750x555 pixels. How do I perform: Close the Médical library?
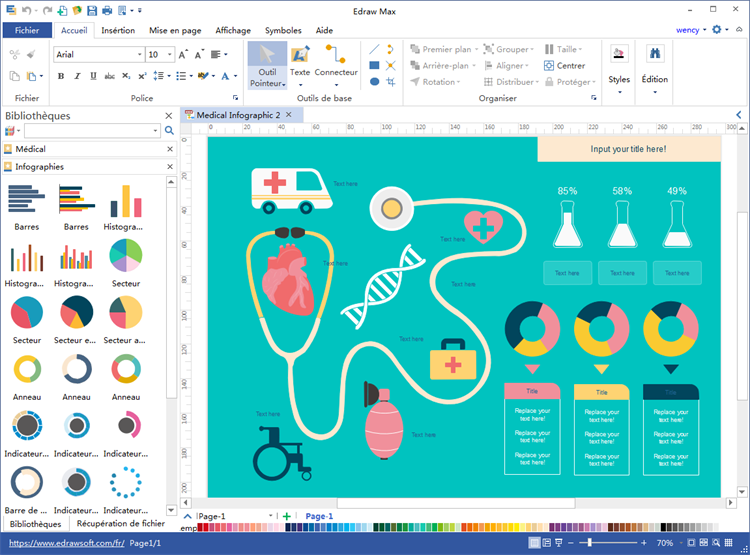[x=170, y=149]
